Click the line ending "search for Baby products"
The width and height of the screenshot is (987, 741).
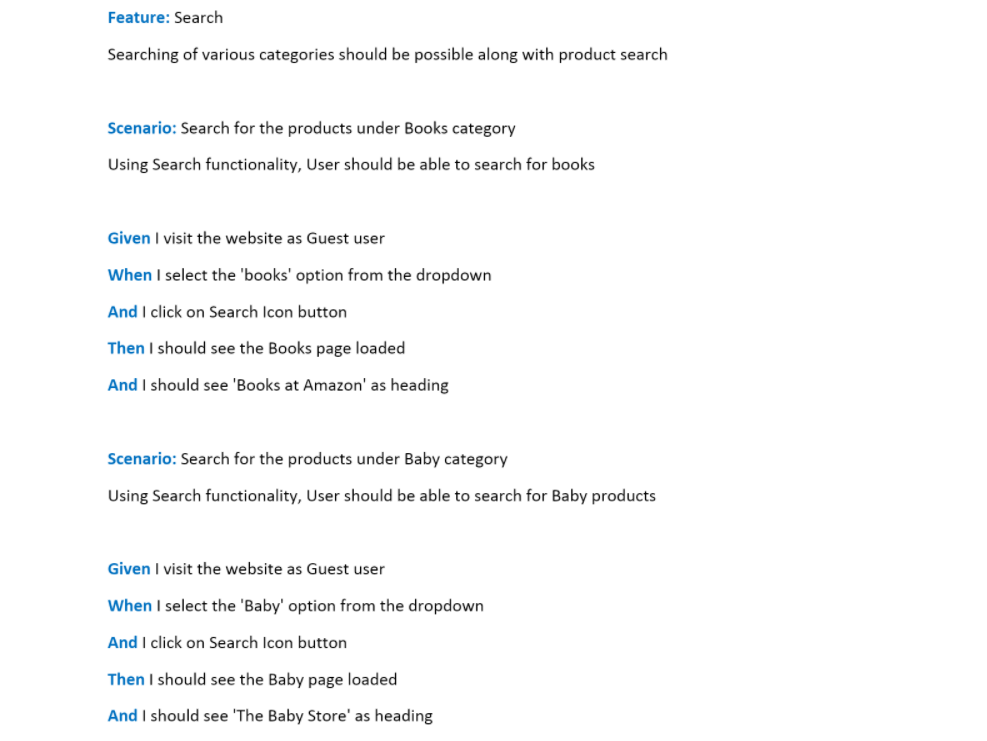pos(382,496)
